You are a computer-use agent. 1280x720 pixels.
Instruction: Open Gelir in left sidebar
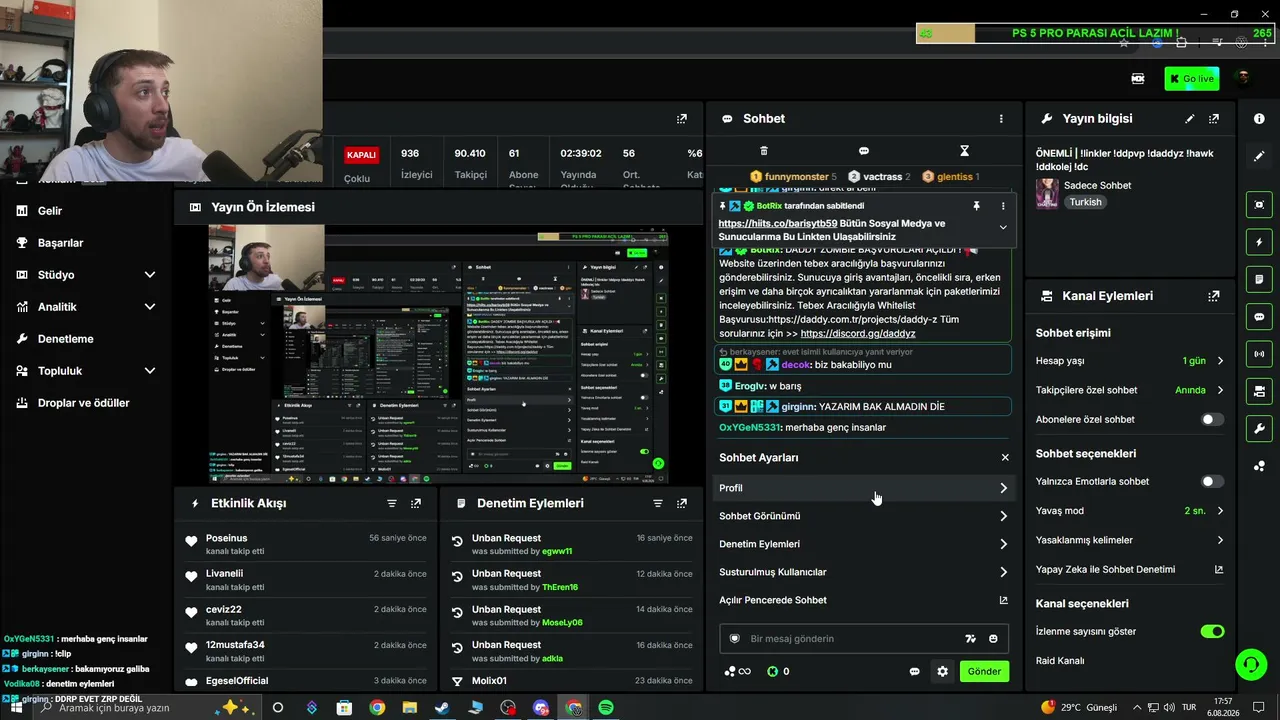coord(50,211)
